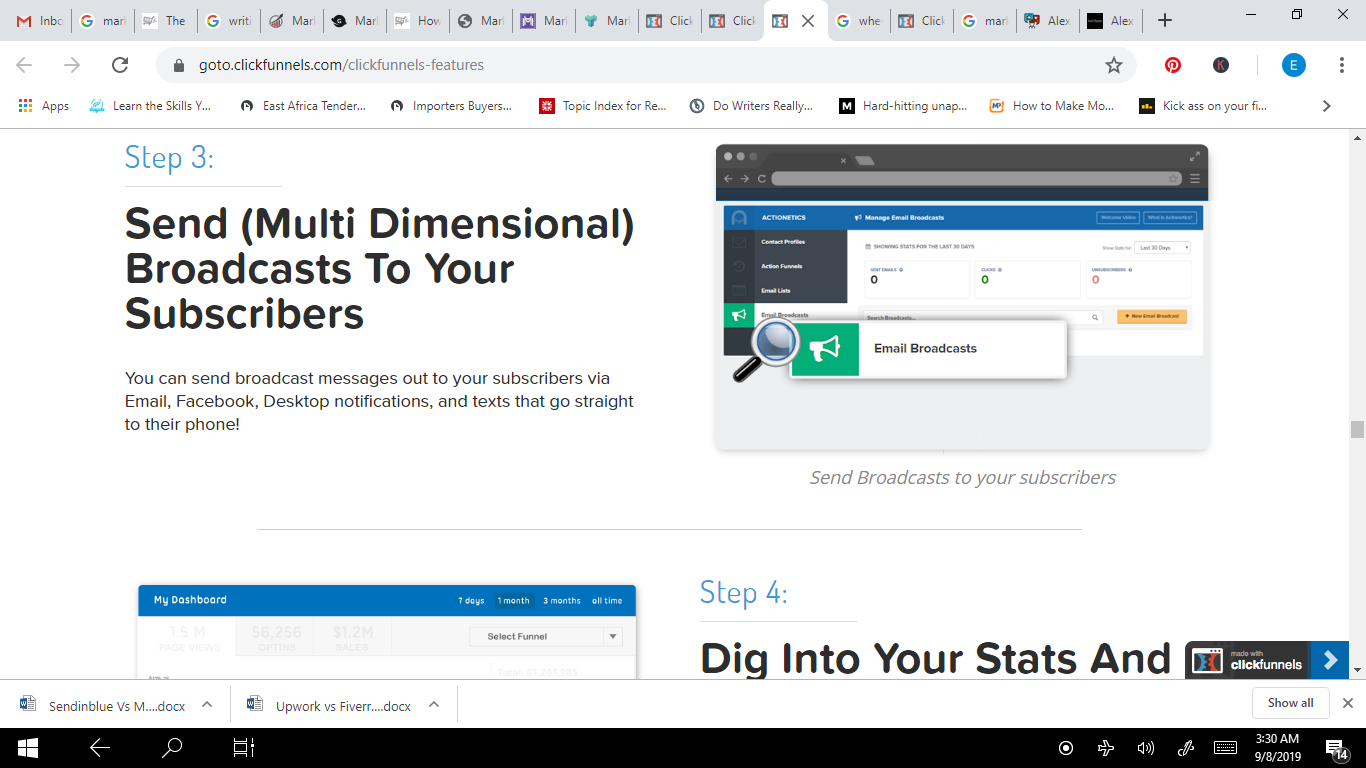Switch to the Gmail Inbox tab

click(40, 21)
